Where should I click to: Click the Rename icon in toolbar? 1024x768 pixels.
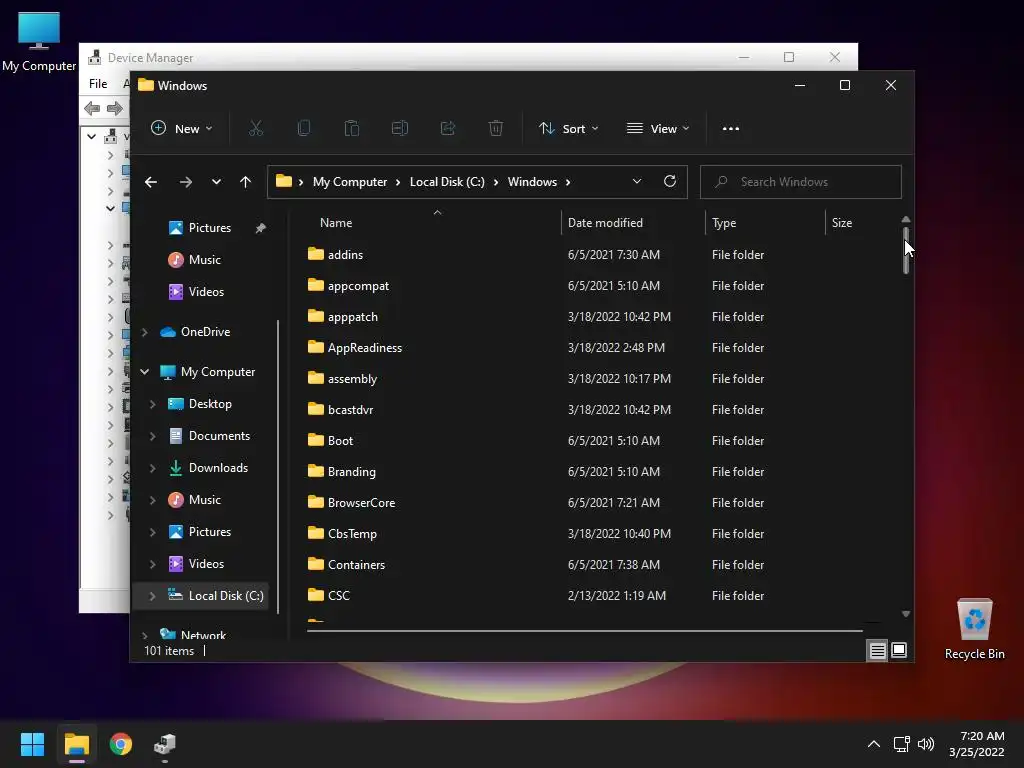coord(400,129)
